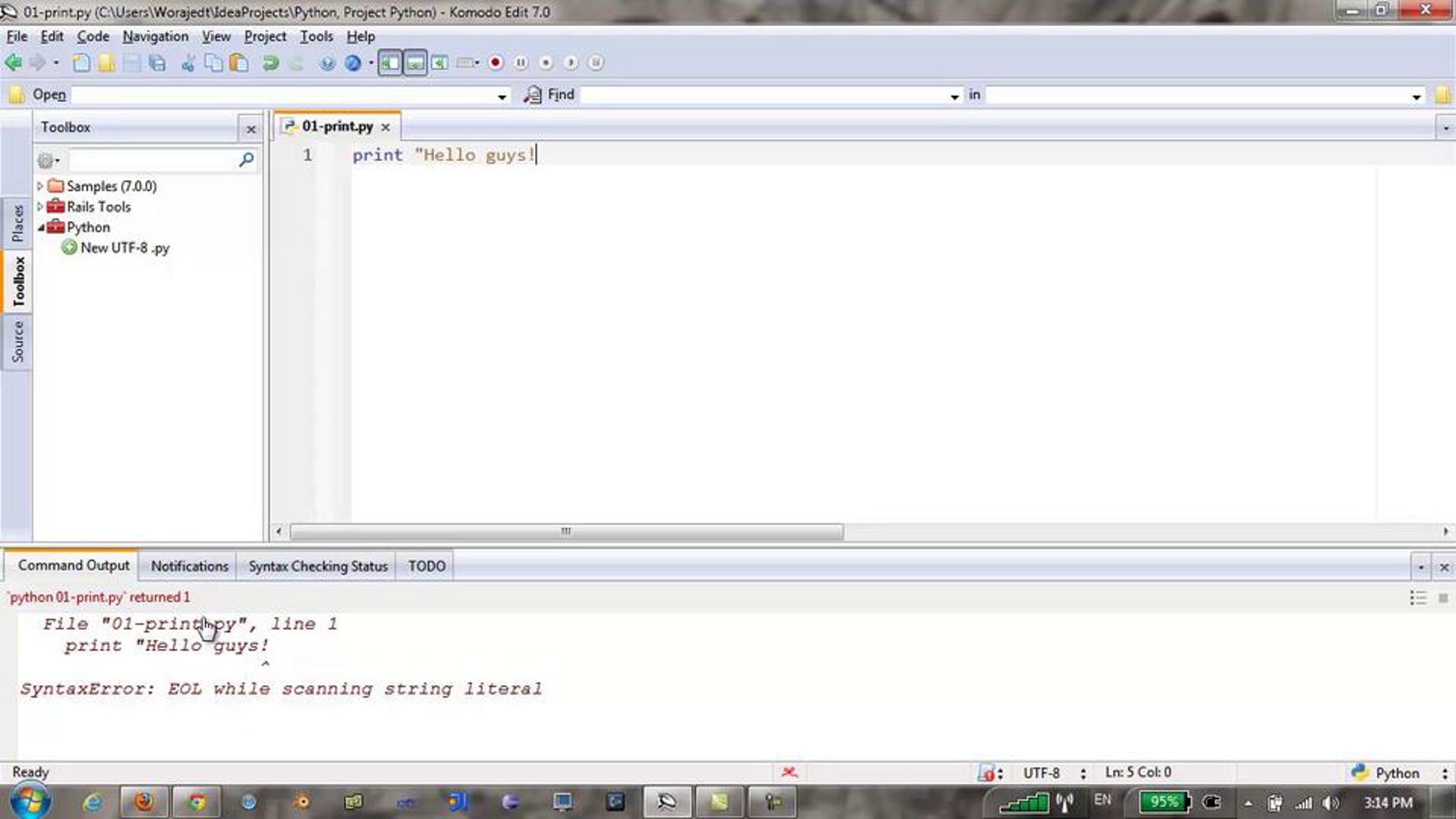Image resolution: width=1456 pixels, height=819 pixels.
Task: Click the editor horizontal scrollbar thumb
Action: point(567,532)
